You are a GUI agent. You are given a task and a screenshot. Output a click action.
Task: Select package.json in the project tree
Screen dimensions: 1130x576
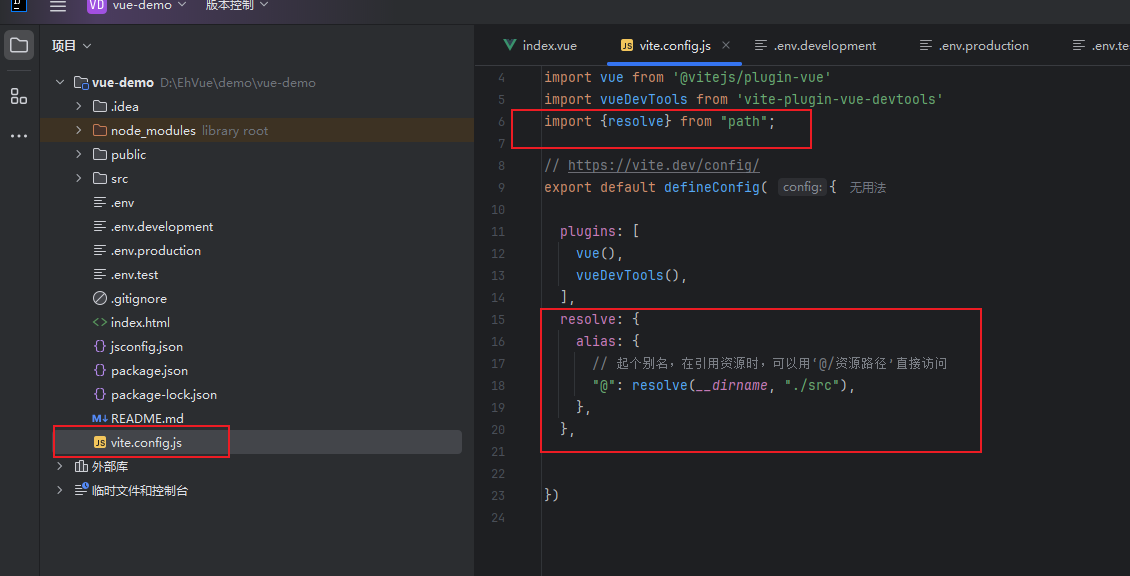pos(148,370)
